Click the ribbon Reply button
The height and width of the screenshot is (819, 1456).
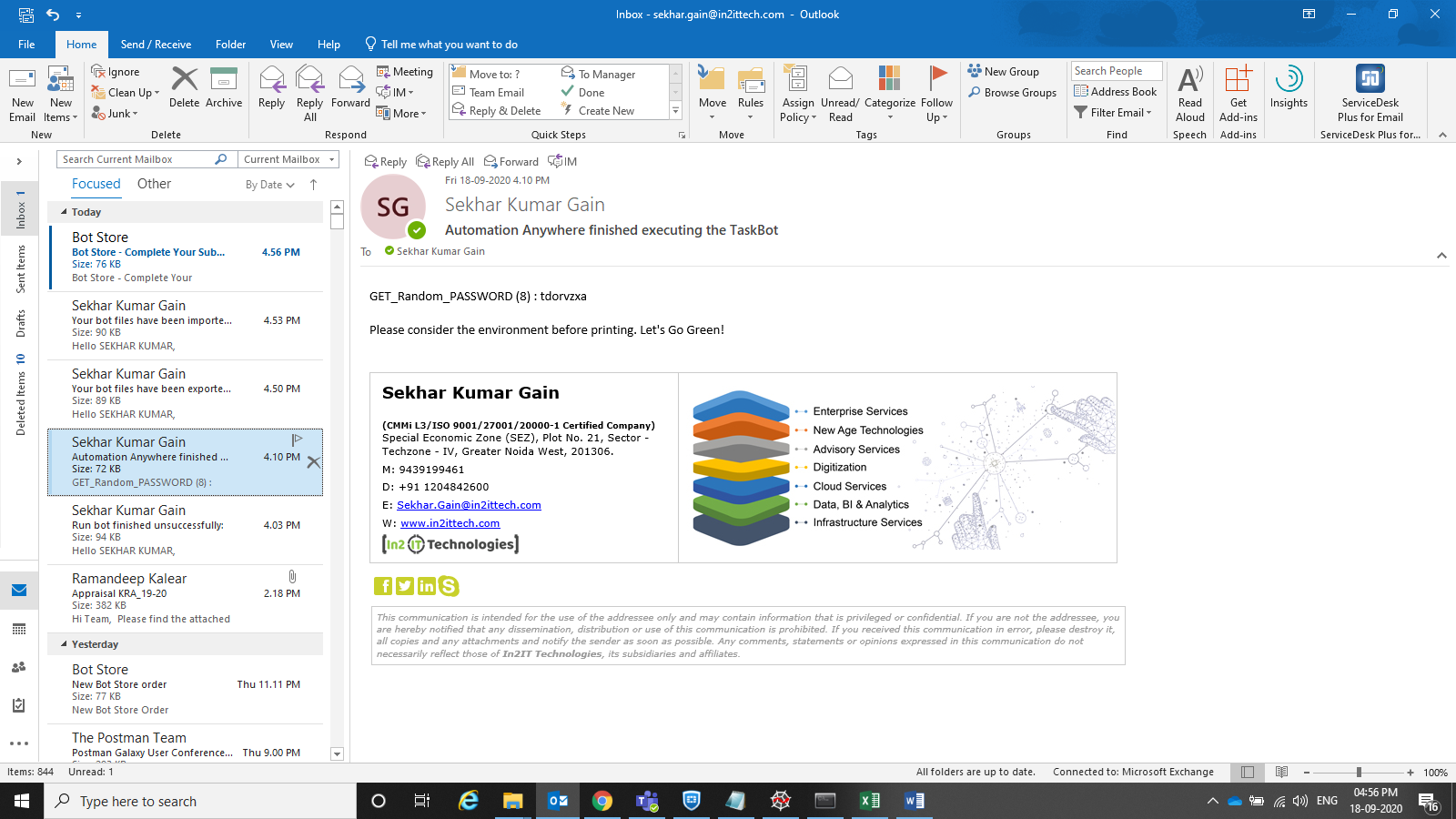271,88
